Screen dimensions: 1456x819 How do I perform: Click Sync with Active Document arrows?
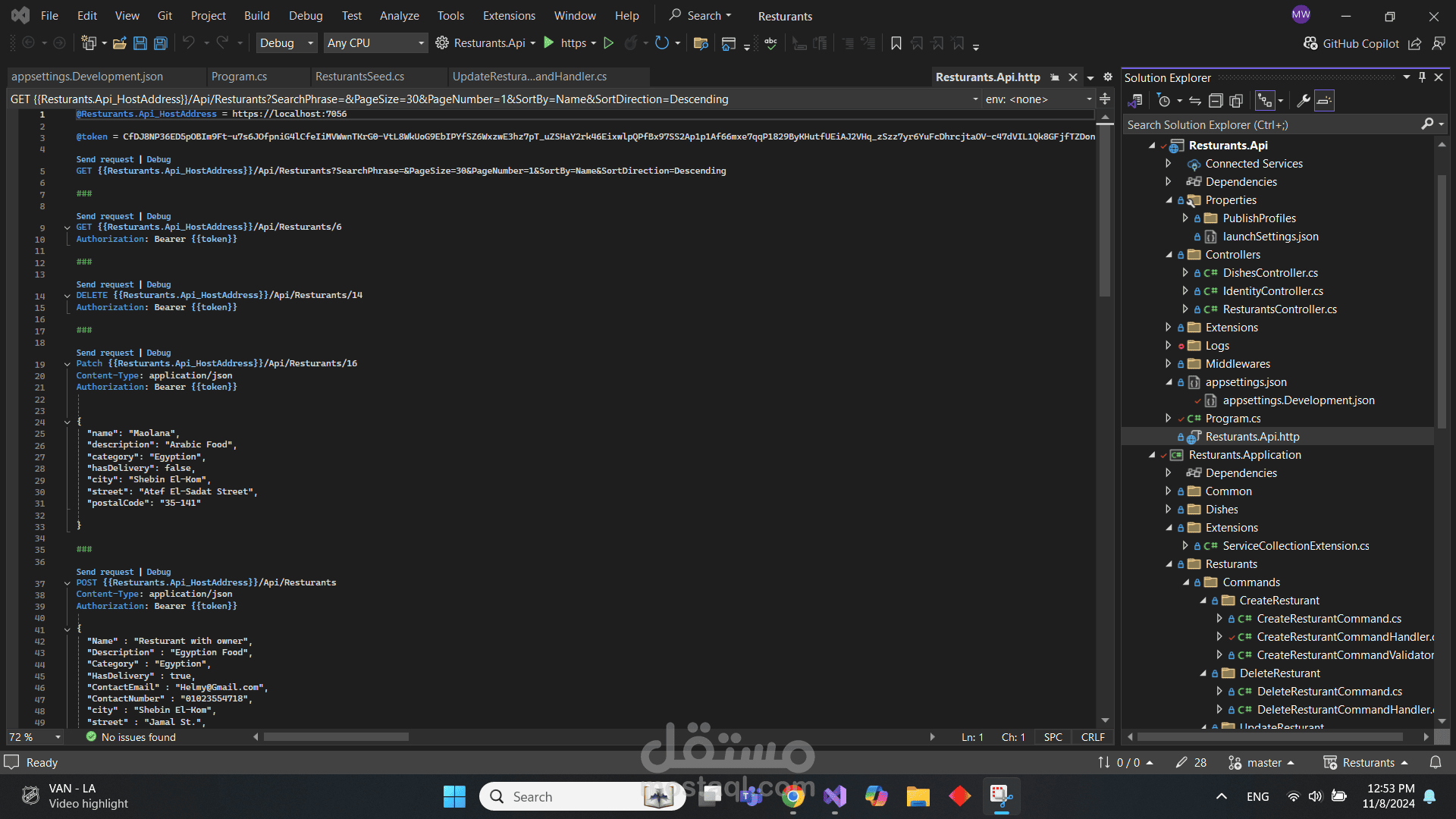1195,100
